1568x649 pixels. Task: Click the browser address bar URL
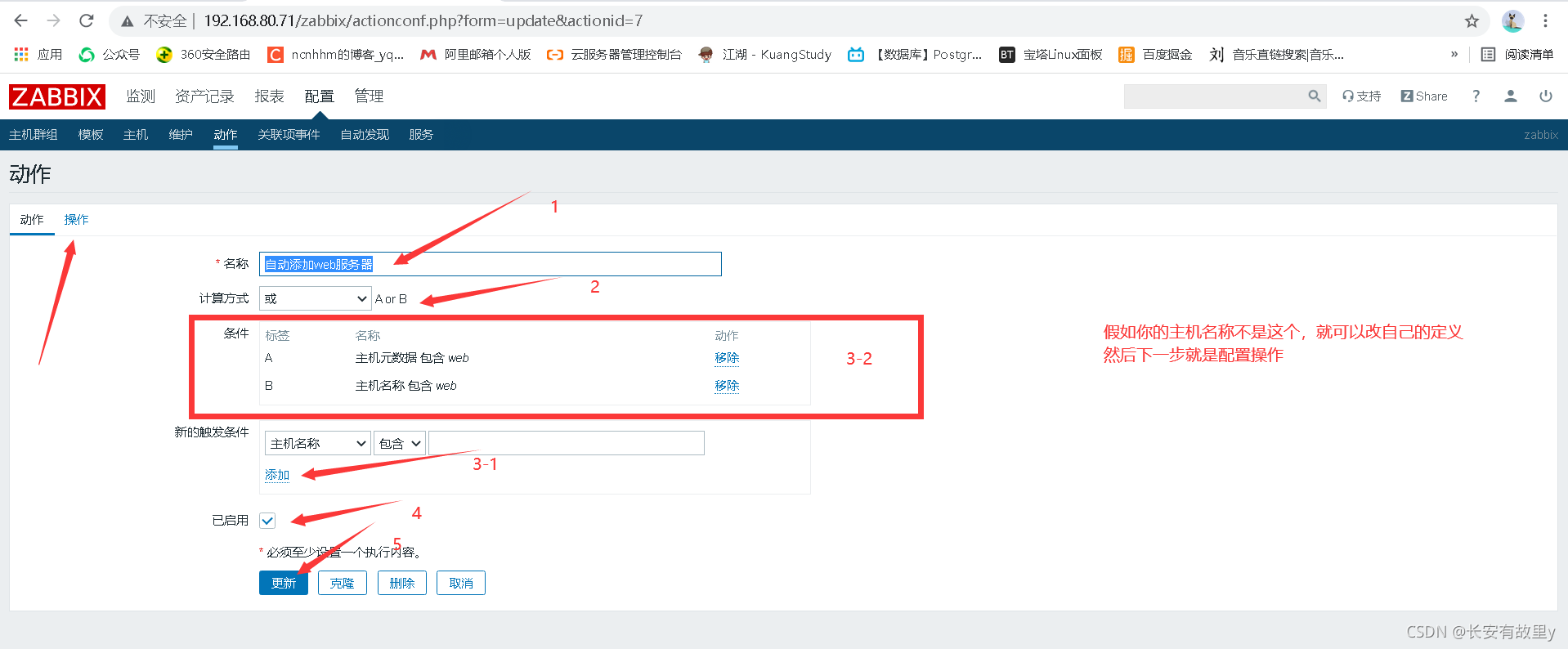tap(423, 21)
